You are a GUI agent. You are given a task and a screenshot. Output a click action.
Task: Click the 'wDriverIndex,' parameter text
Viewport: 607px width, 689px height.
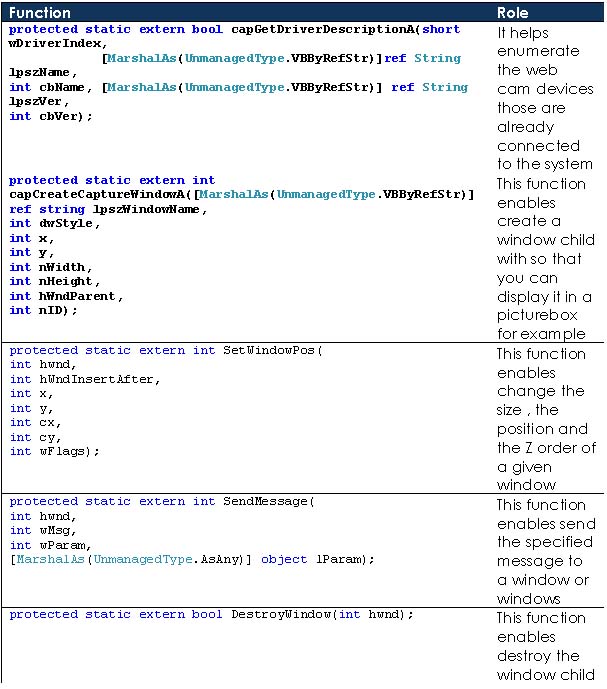point(58,44)
